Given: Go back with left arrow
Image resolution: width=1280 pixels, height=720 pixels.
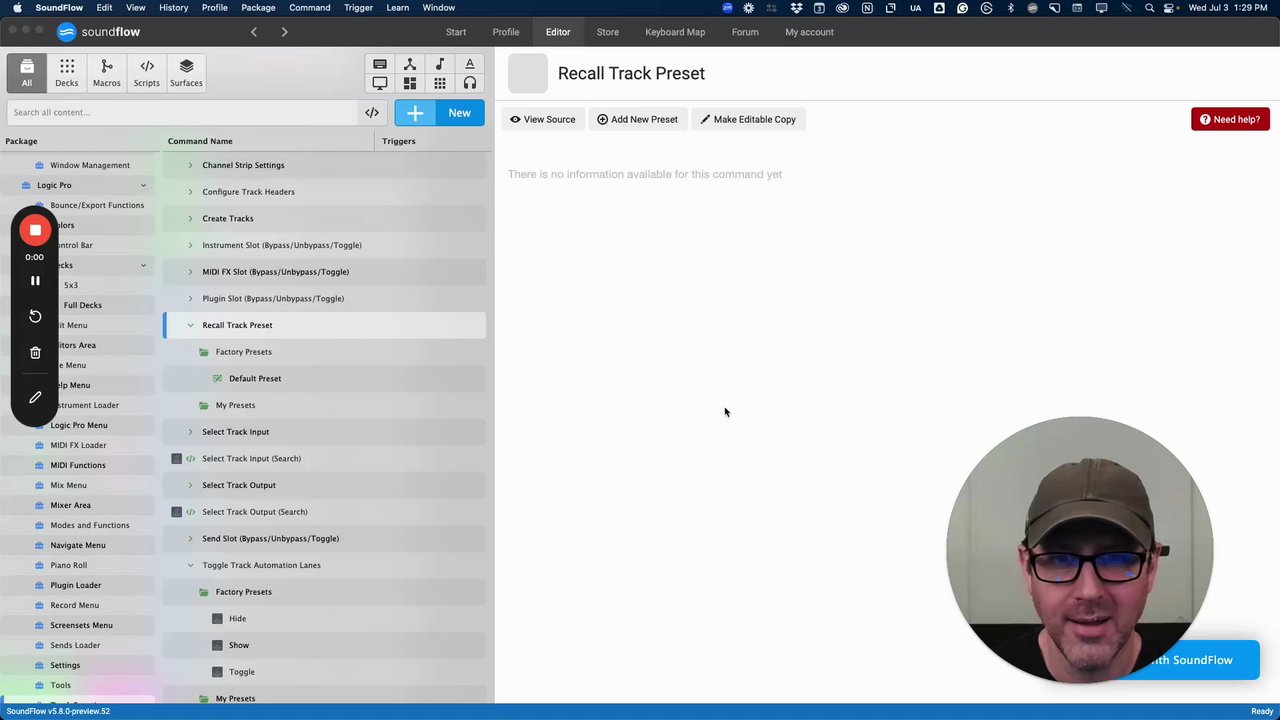Looking at the screenshot, I should (254, 32).
